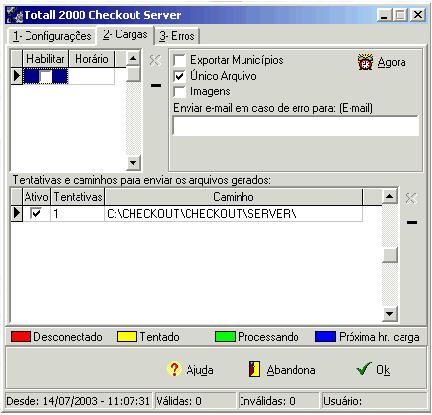Viewport: 432px width, 415px height.
Task: Click the Abandona door icon
Action: click(x=255, y=369)
